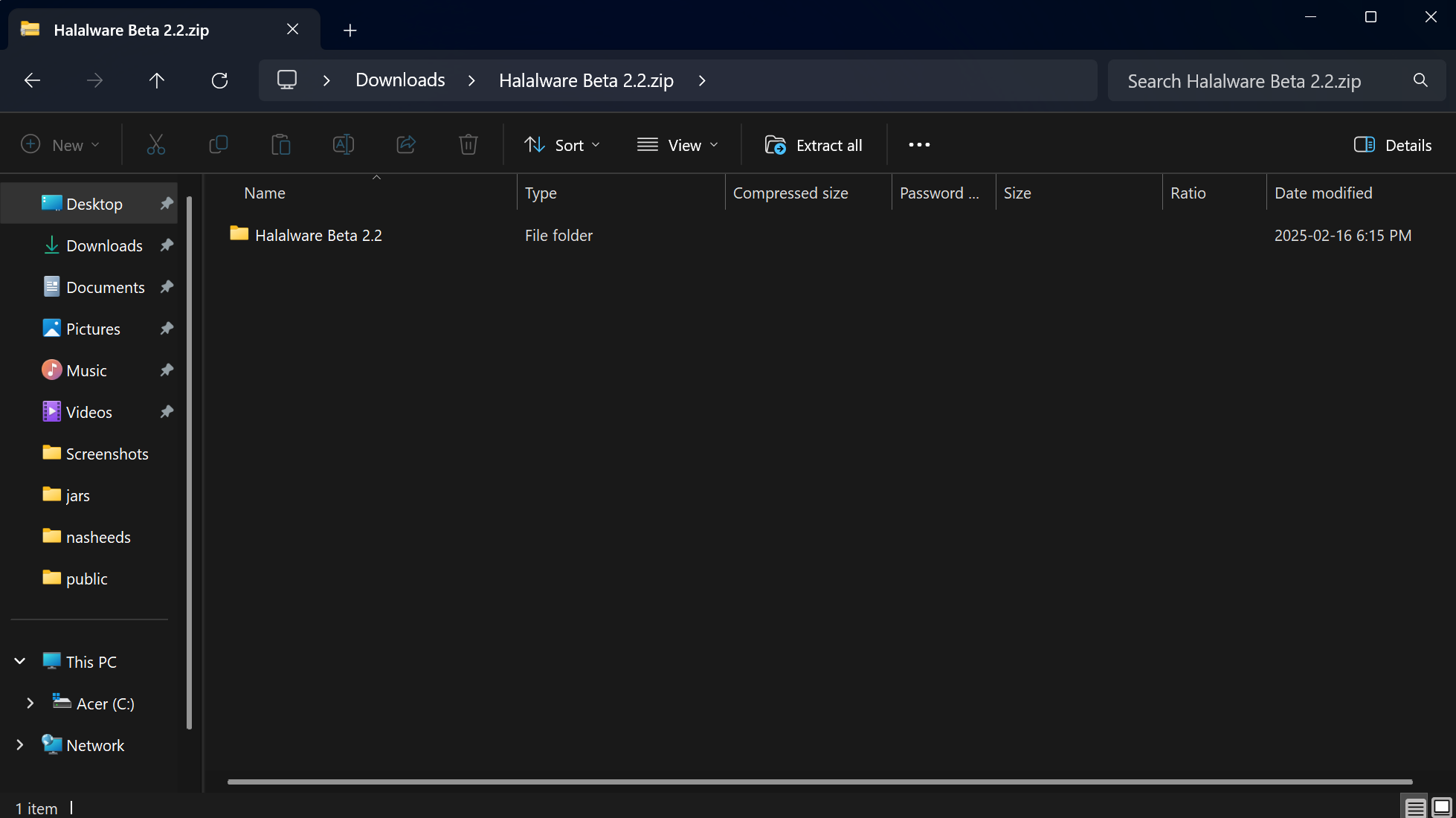
Task: Unpin Desktop from Quick access
Action: (167, 204)
